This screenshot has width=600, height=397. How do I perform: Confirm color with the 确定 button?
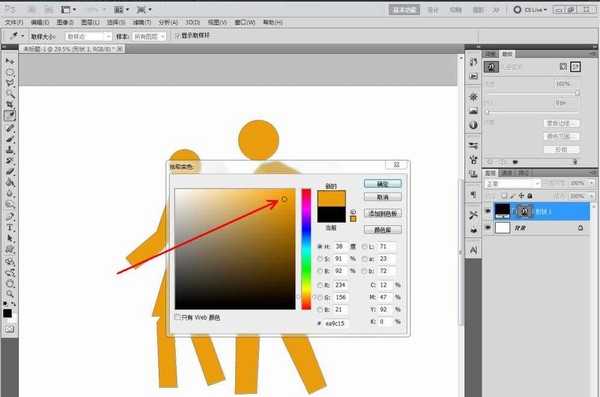(x=383, y=184)
